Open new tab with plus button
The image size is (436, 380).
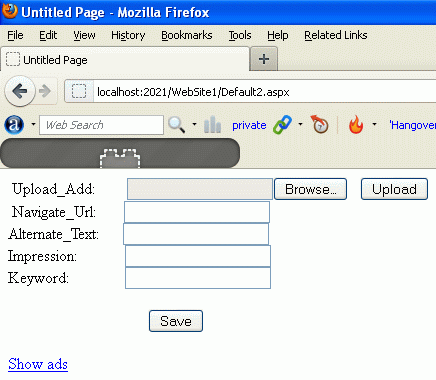264,59
